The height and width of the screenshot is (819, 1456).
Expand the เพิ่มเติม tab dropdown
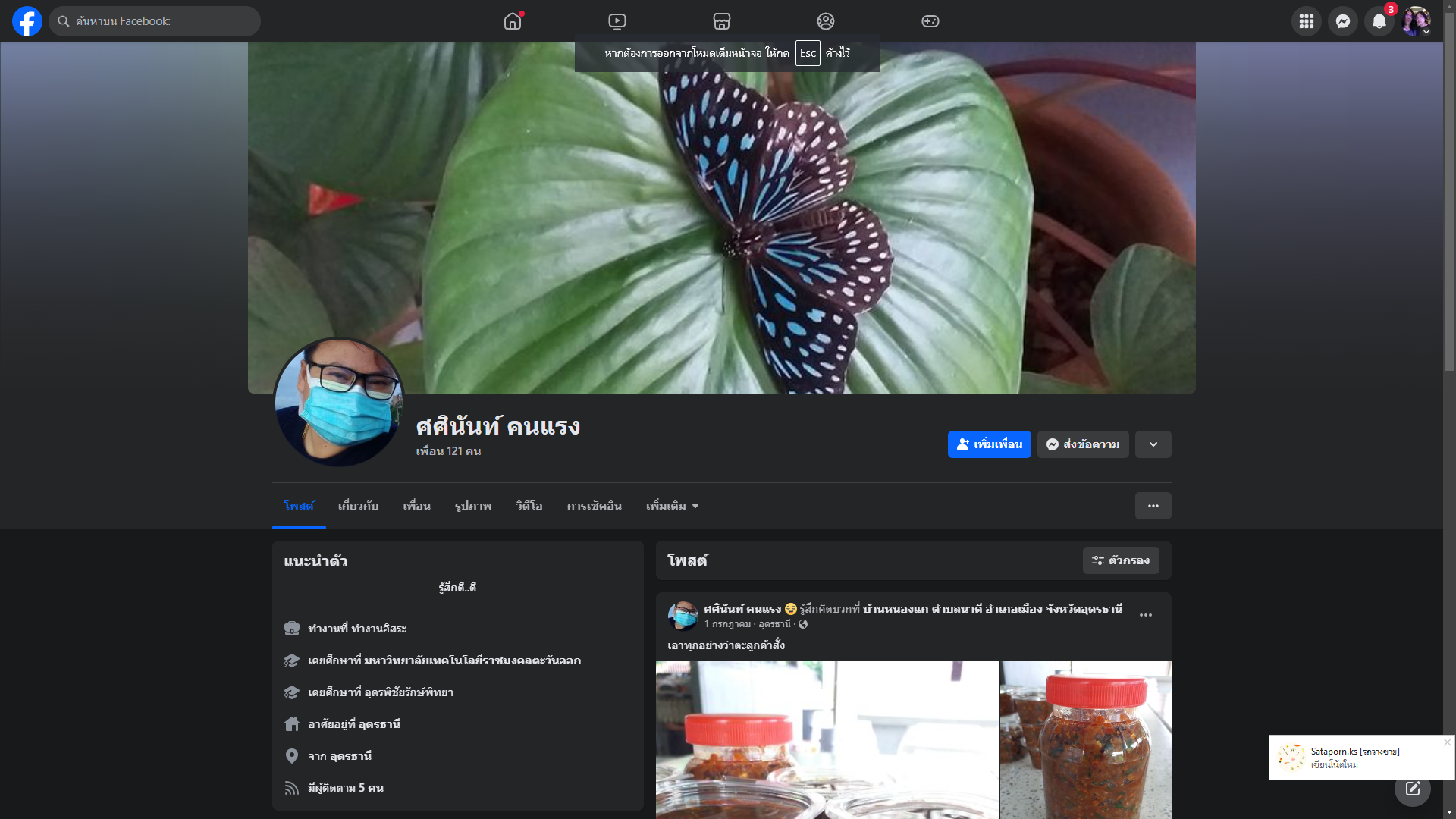coord(672,506)
